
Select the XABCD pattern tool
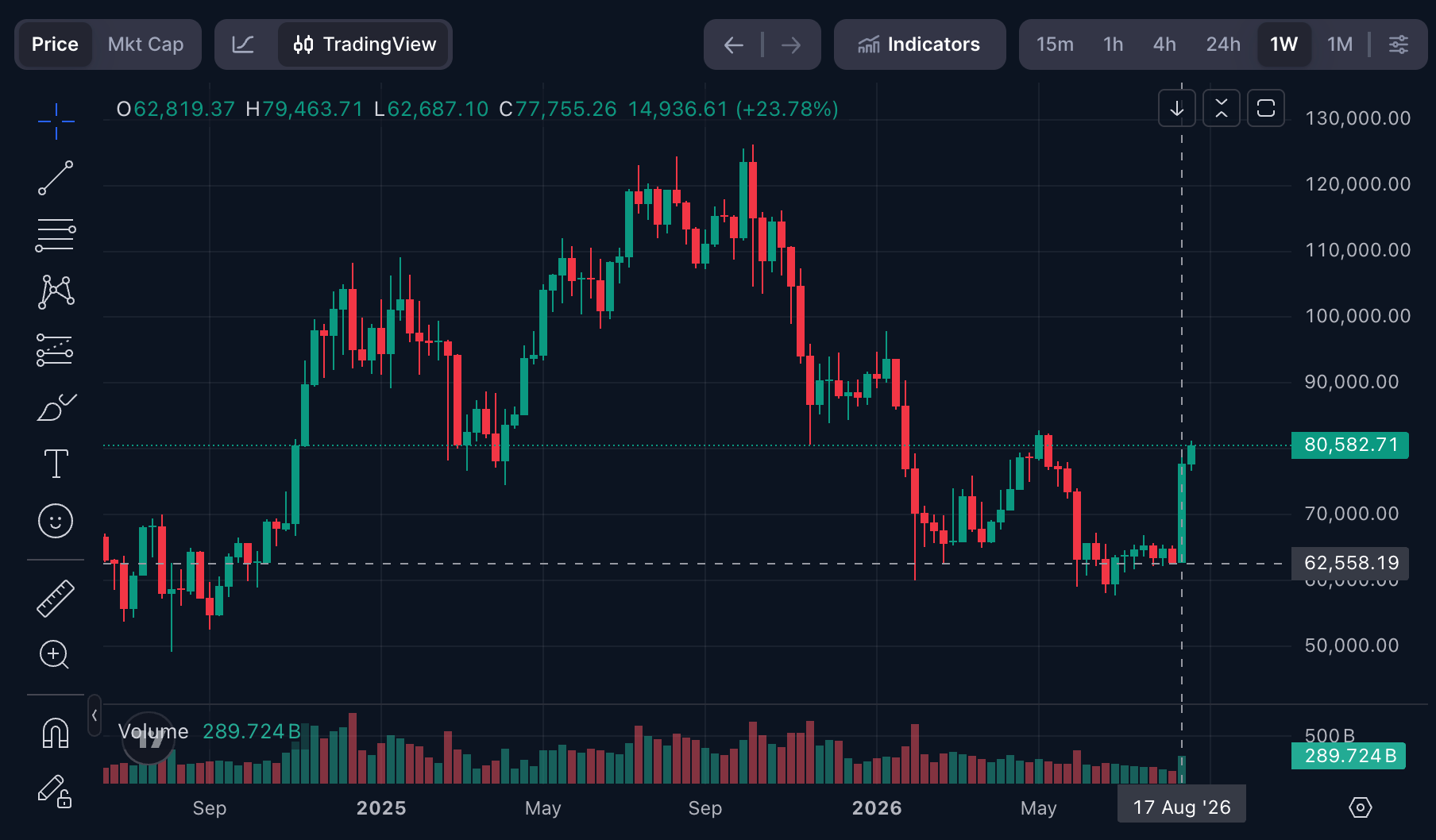click(56, 292)
